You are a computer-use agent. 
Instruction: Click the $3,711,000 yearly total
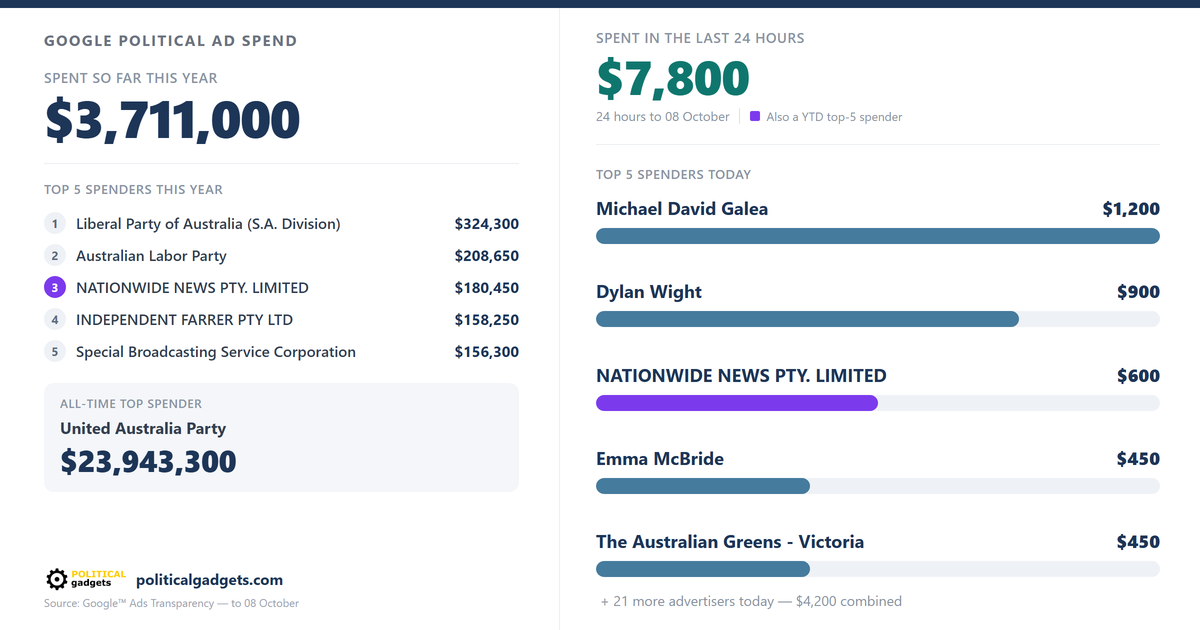tap(172, 120)
